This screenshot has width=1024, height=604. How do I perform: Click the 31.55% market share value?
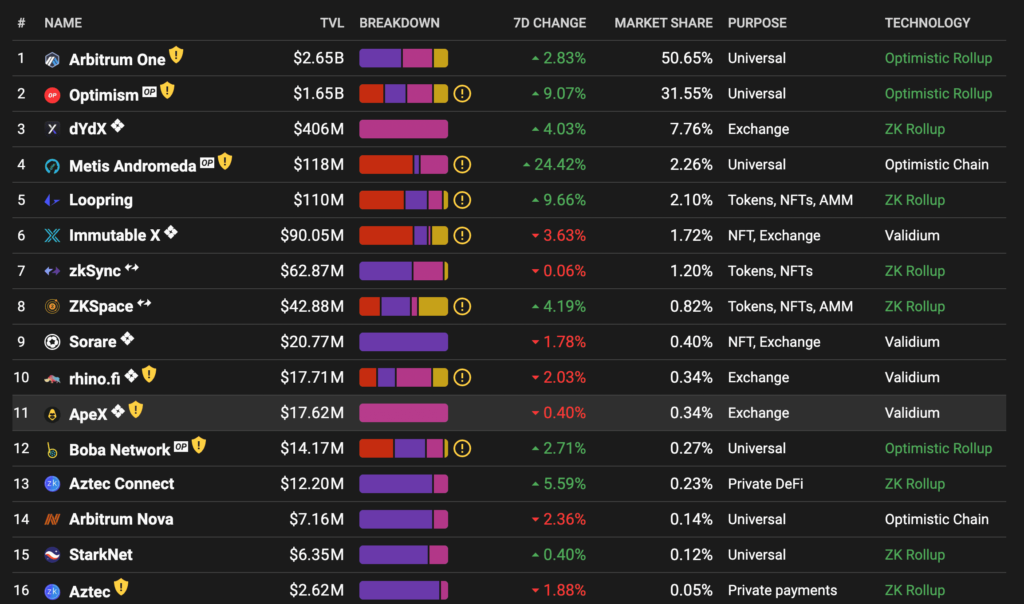point(686,94)
